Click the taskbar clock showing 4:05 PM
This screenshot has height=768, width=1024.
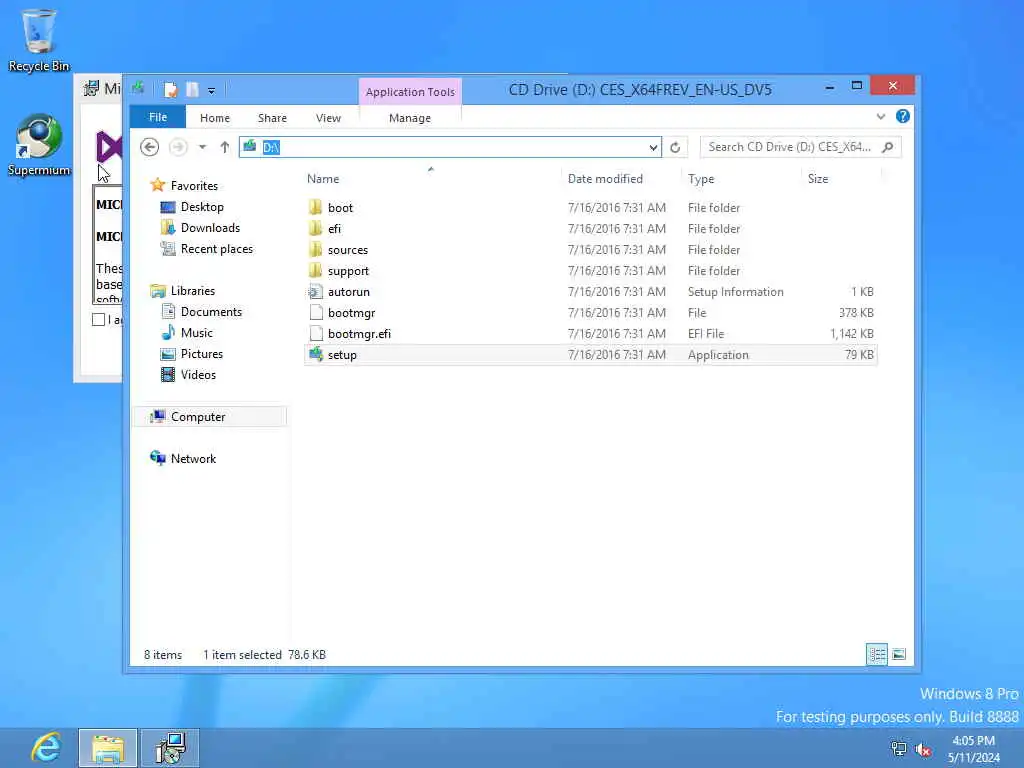(x=973, y=749)
